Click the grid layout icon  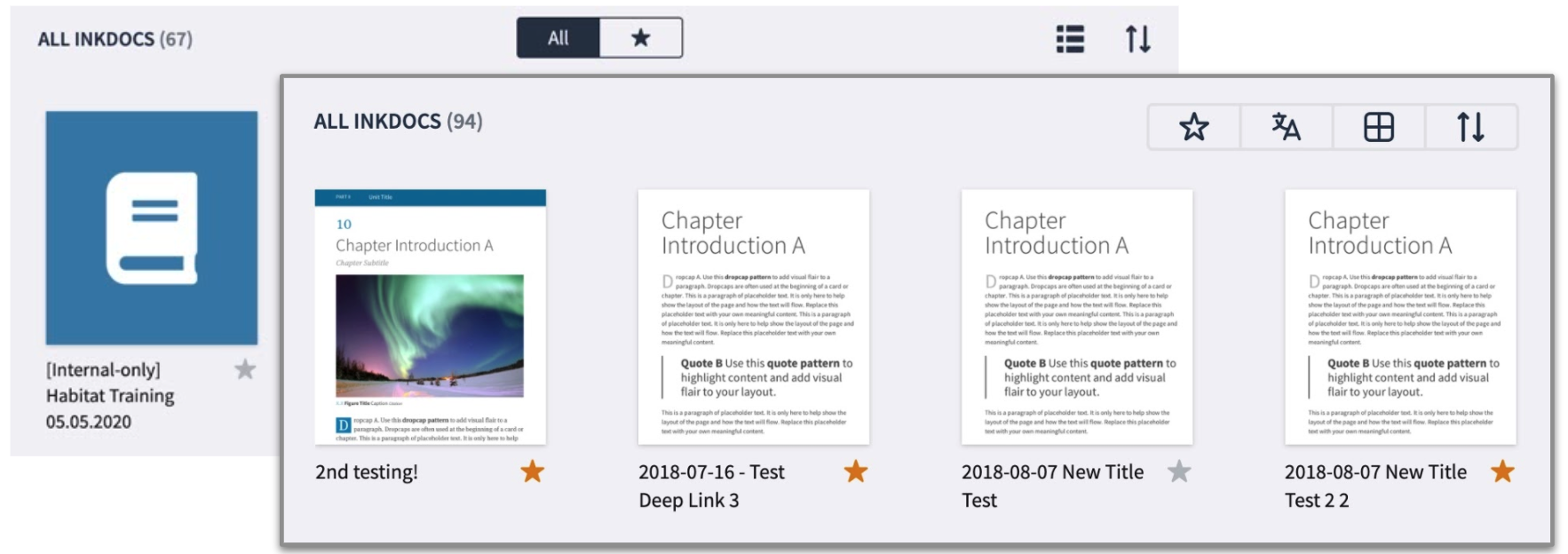(x=1379, y=127)
